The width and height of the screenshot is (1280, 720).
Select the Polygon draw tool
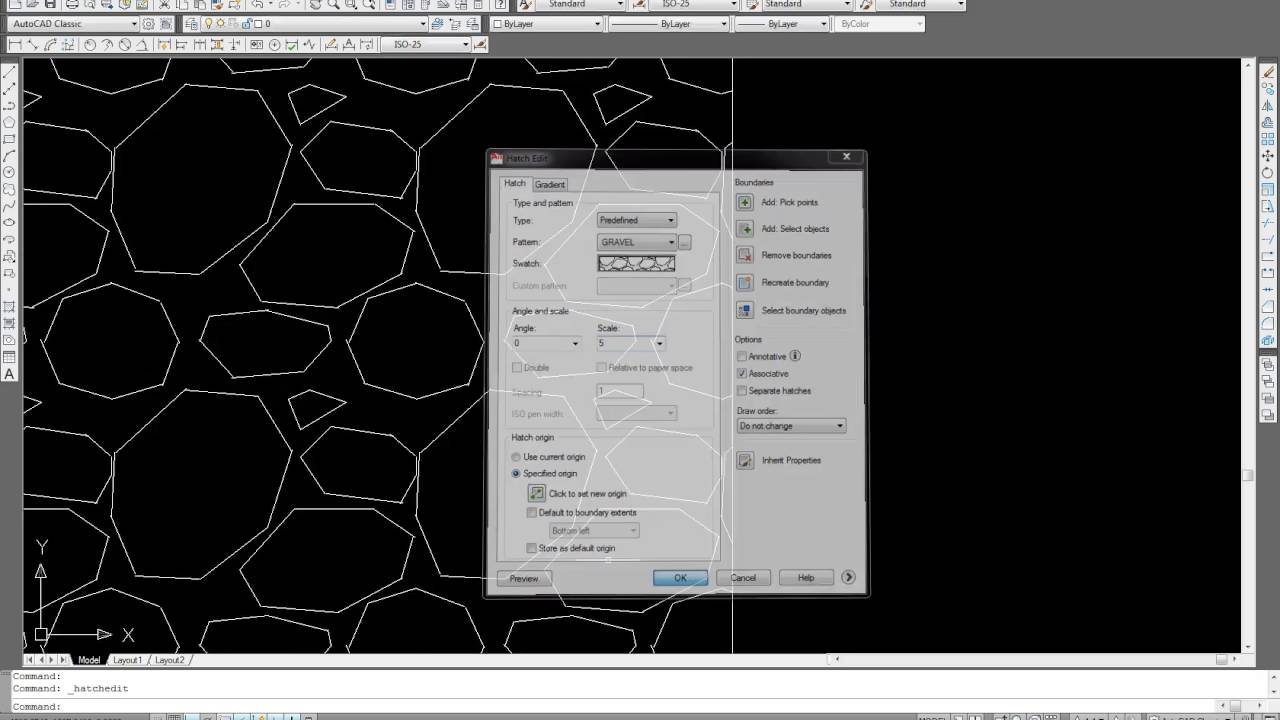tap(9, 122)
